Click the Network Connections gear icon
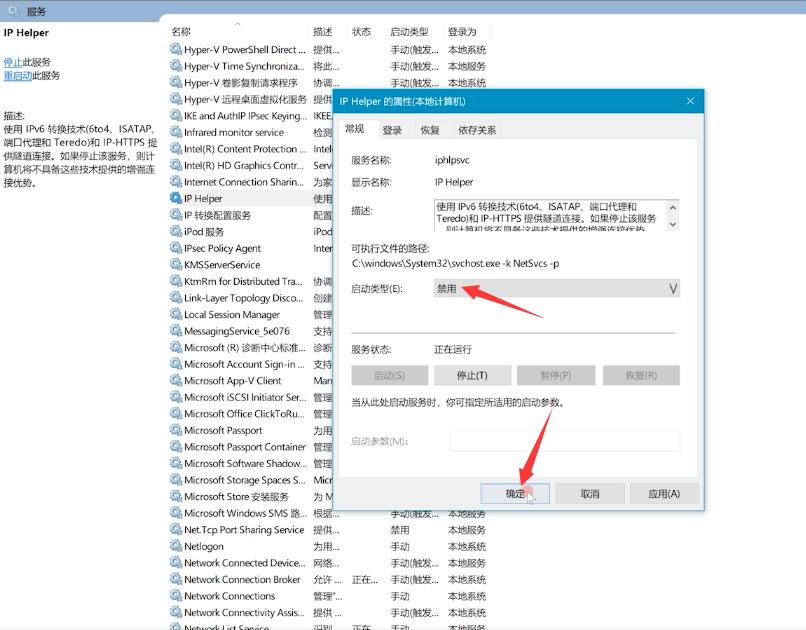806x630 pixels. [176, 596]
